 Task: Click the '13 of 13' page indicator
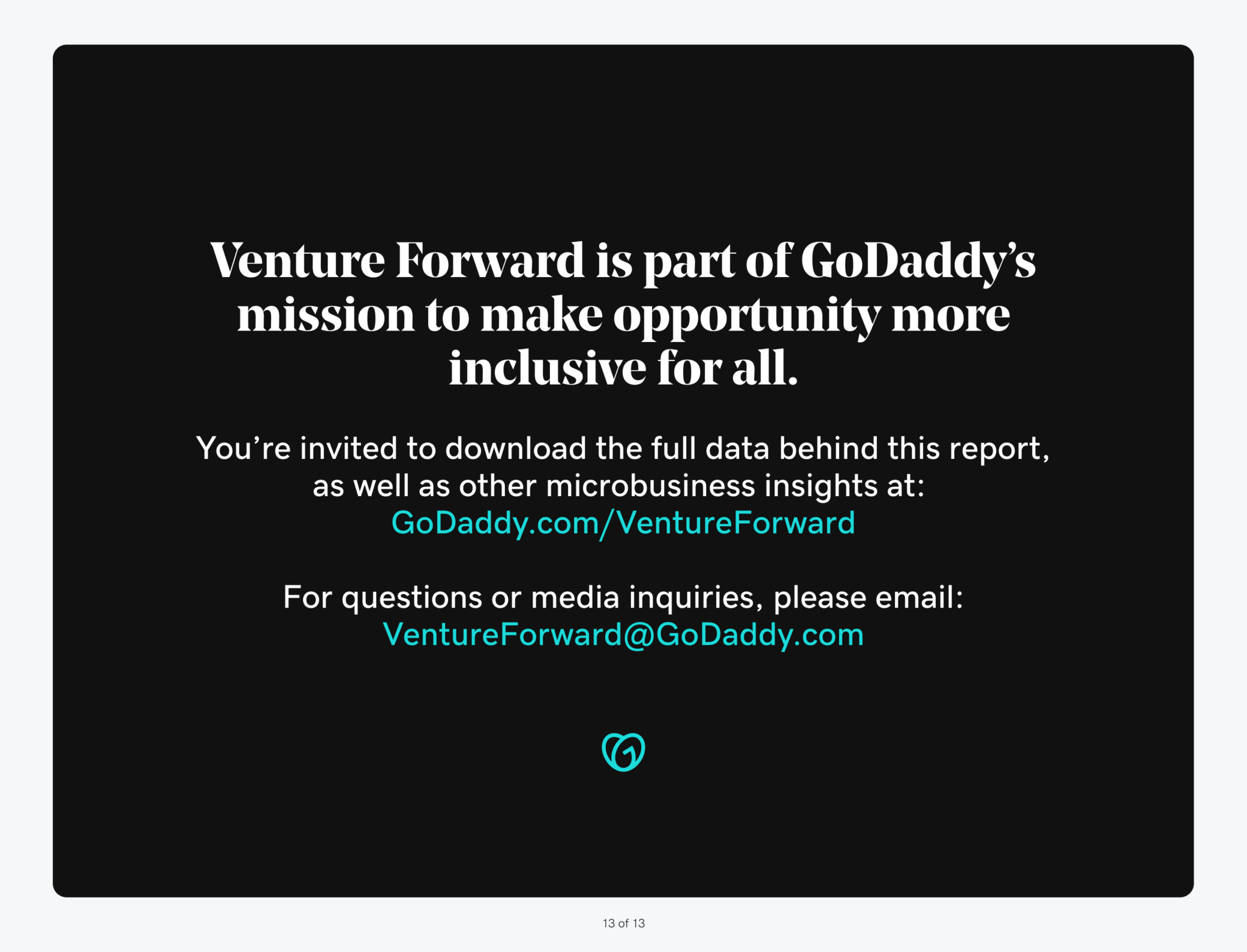coord(623,923)
